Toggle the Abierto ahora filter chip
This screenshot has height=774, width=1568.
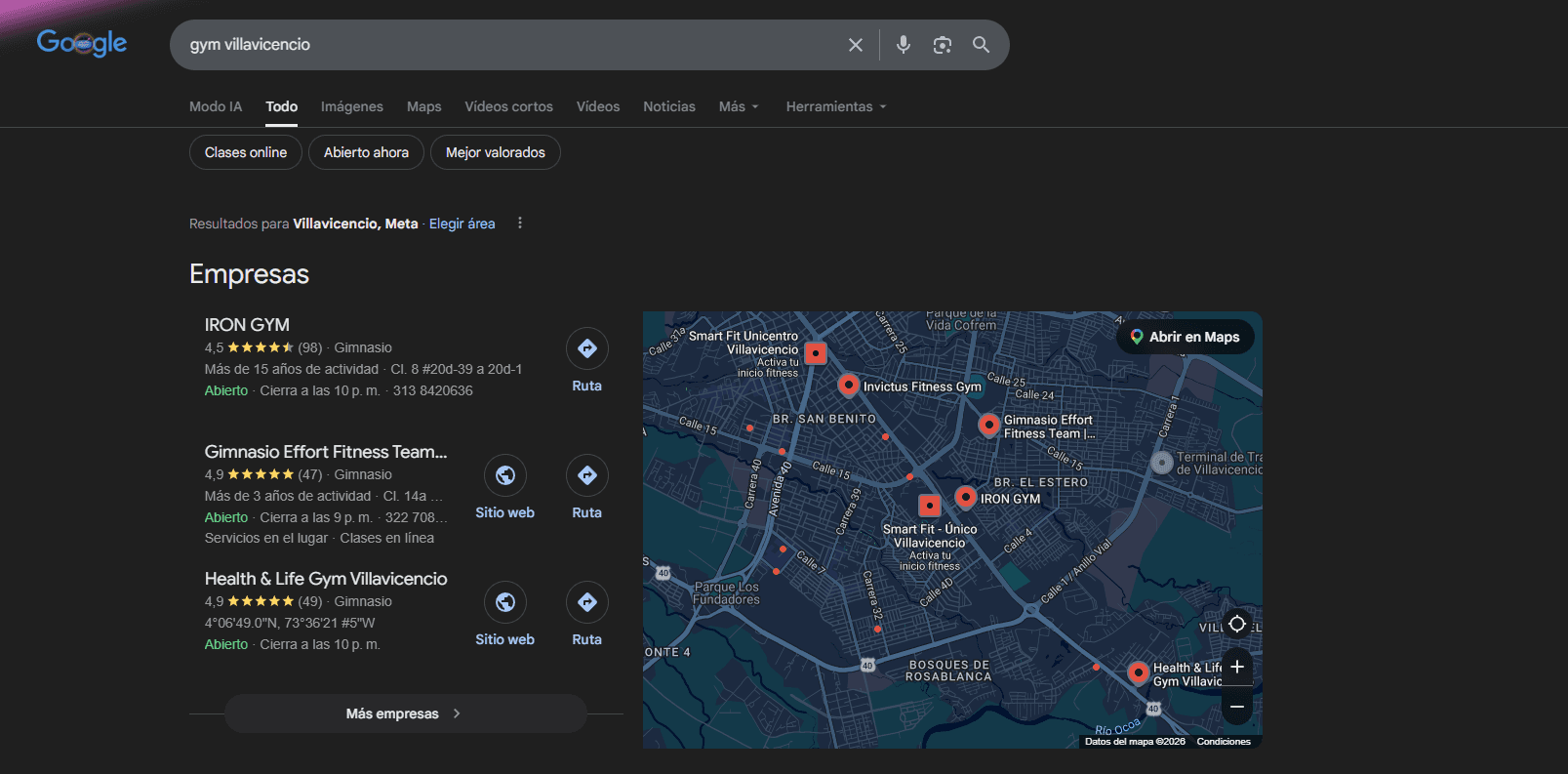pos(367,152)
